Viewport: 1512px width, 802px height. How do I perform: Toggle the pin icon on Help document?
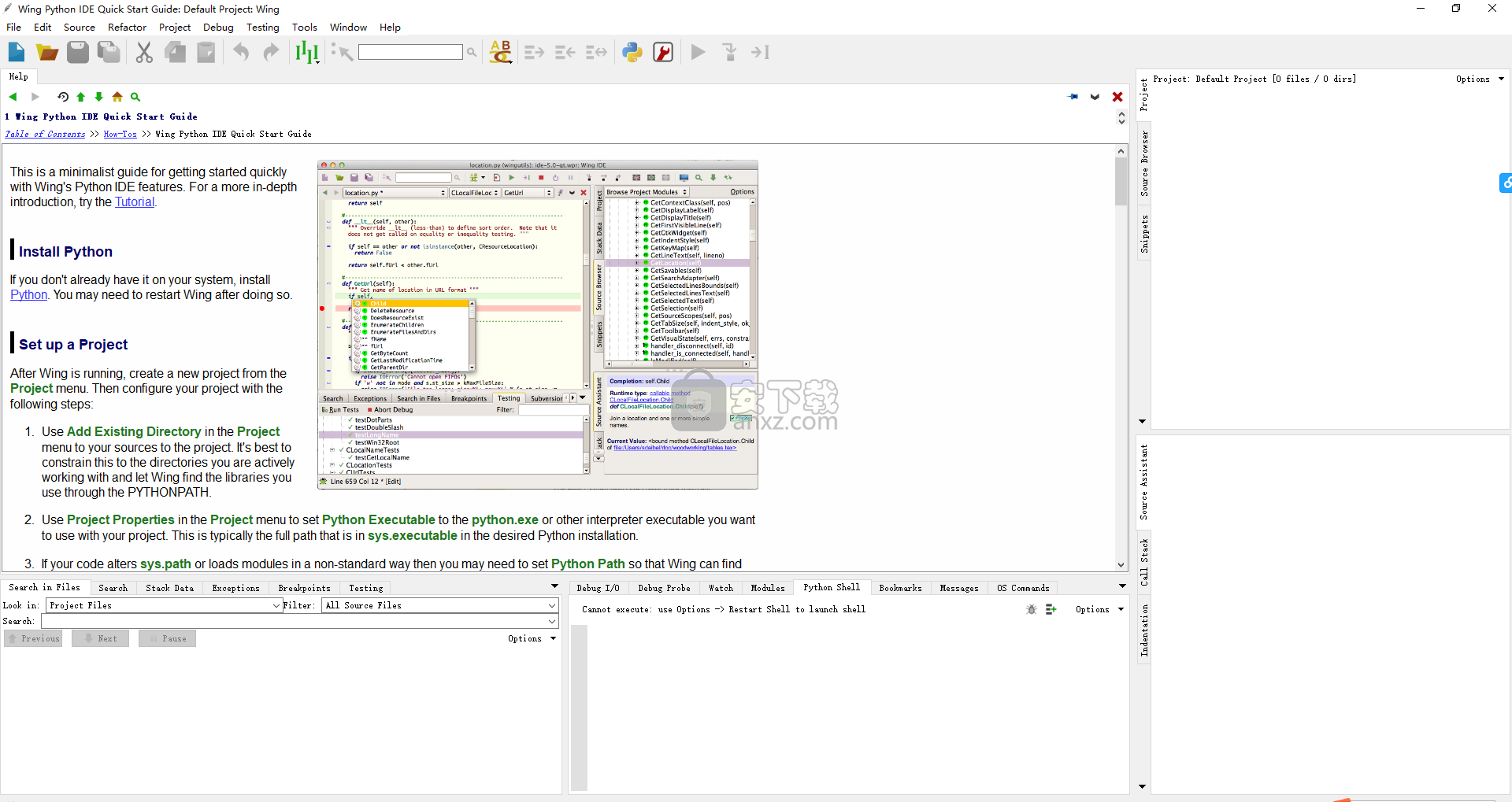pyautogui.click(x=1073, y=97)
